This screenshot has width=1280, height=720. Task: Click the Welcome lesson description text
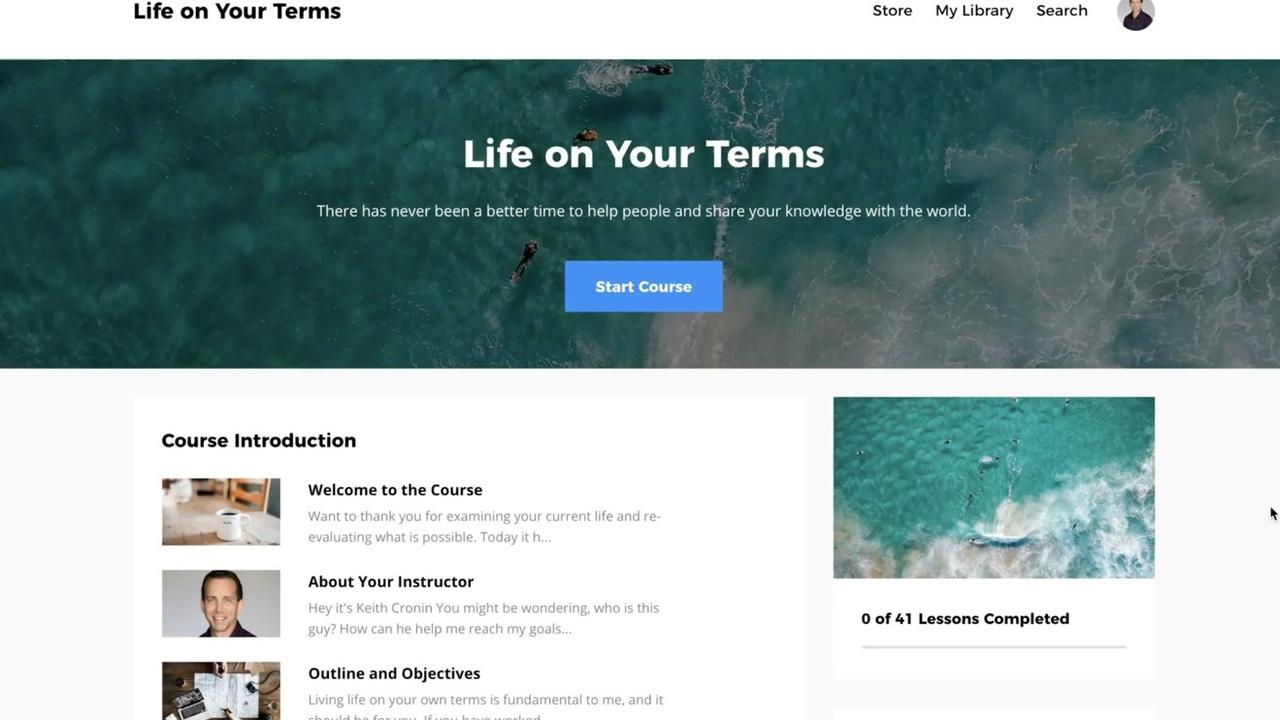tap(484, 527)
